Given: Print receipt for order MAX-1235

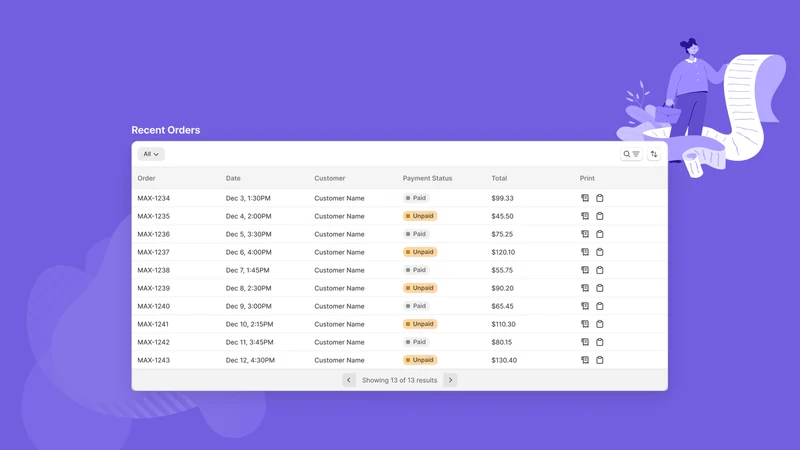Looking at the screenshot, I should pyautogui.click(x=585, y=216).
